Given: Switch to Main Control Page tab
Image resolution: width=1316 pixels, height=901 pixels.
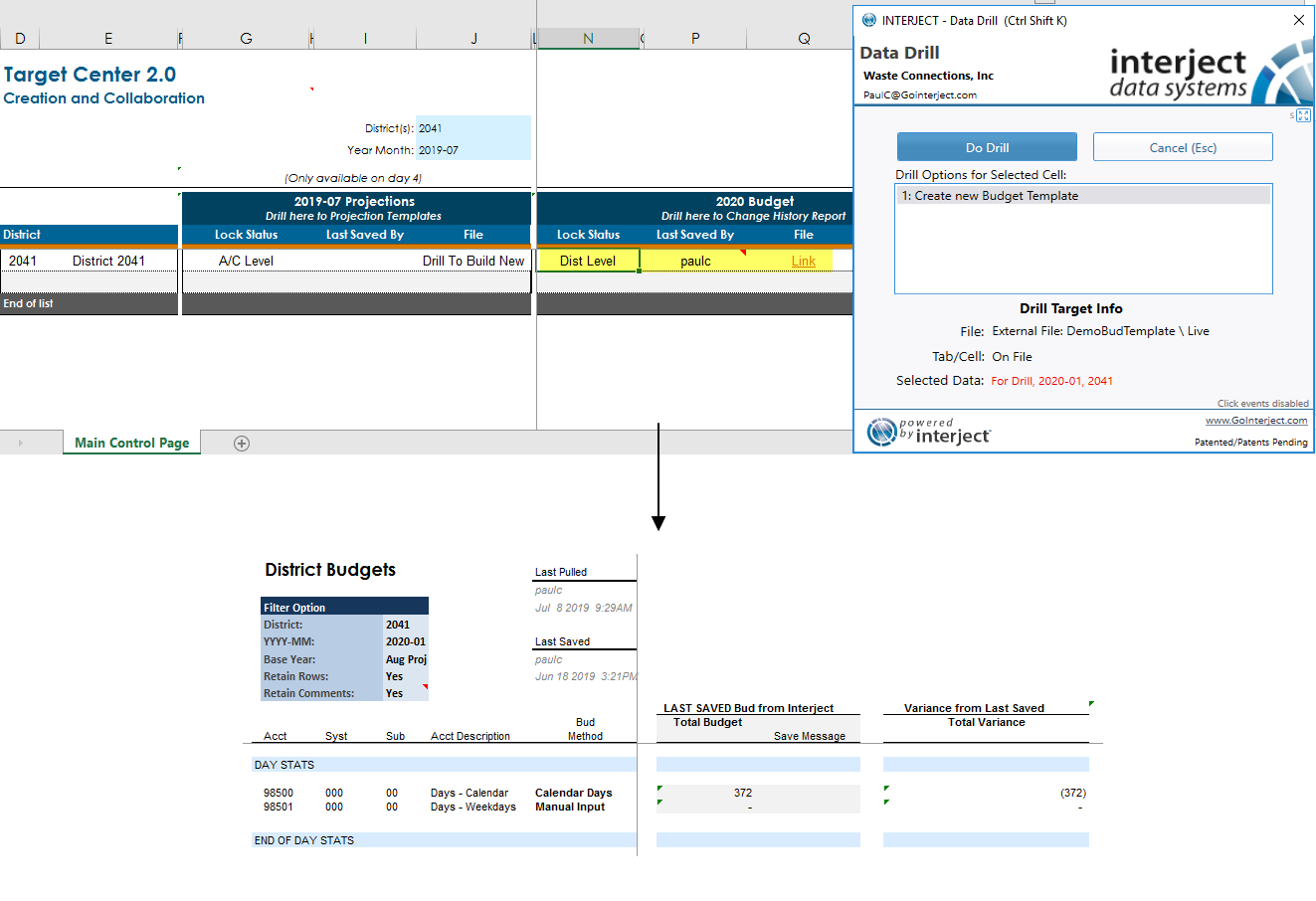Looking at the screenshot, I should [x=131, y=444].
